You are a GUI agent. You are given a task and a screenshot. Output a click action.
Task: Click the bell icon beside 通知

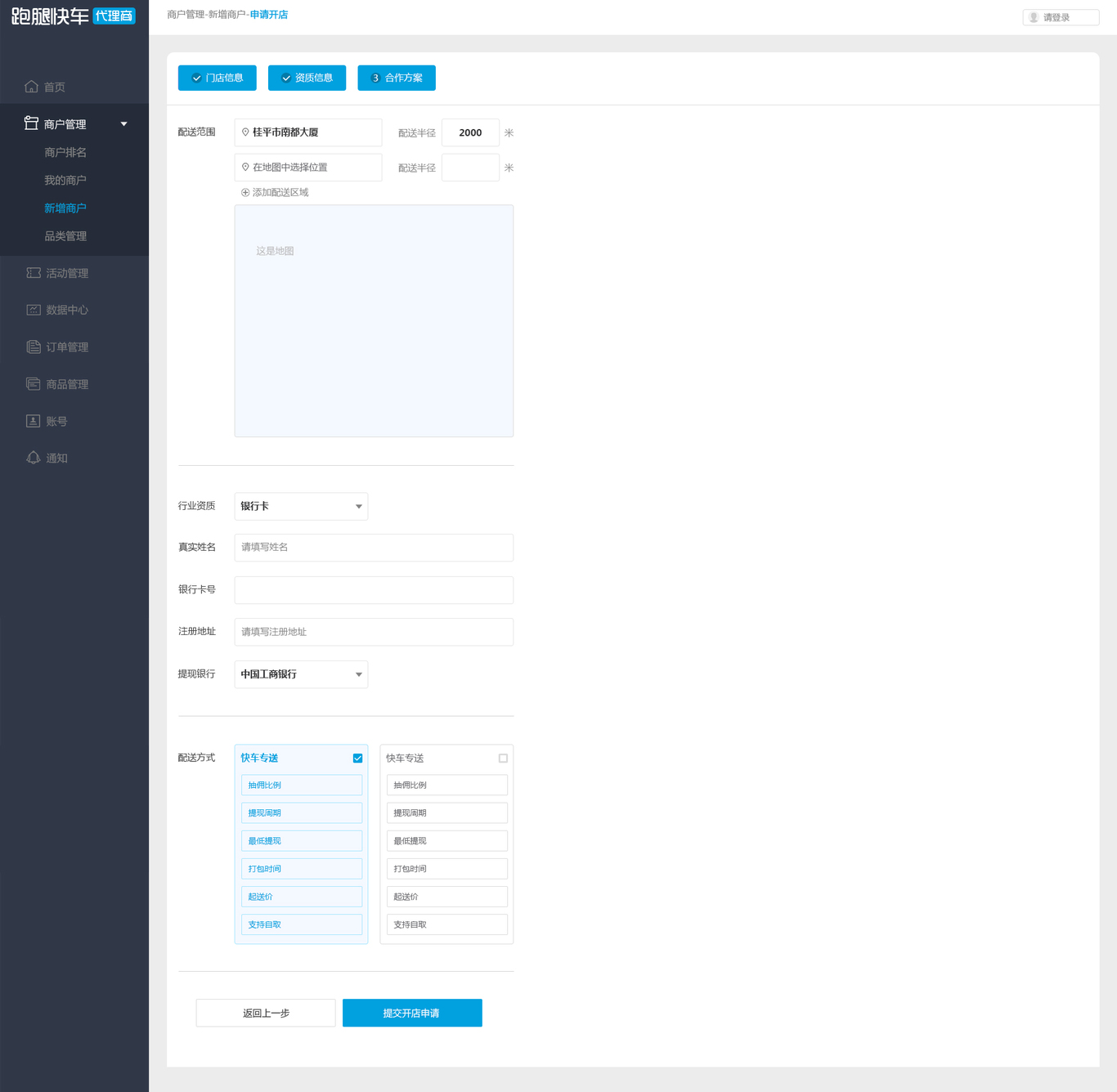click(x=34, y=458)
